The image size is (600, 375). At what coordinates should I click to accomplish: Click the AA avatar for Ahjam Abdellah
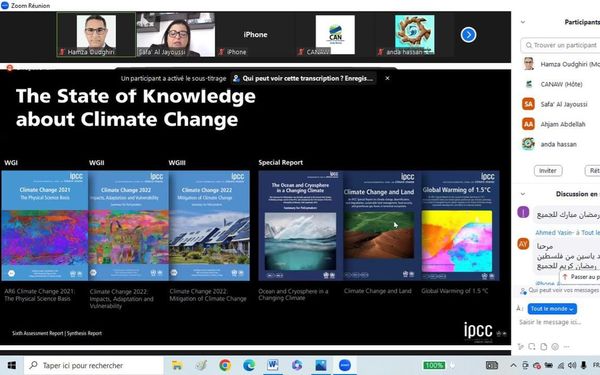click(528, 124)
